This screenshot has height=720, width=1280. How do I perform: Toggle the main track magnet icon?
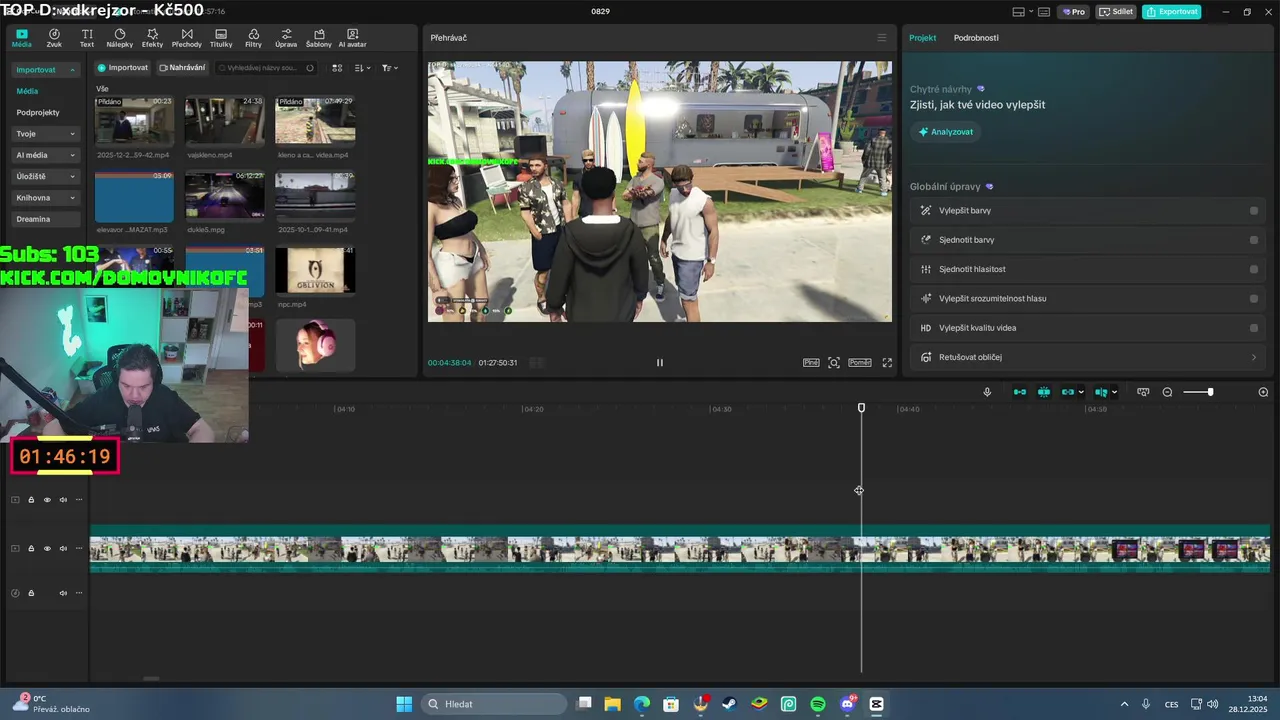coord(1019,392)
